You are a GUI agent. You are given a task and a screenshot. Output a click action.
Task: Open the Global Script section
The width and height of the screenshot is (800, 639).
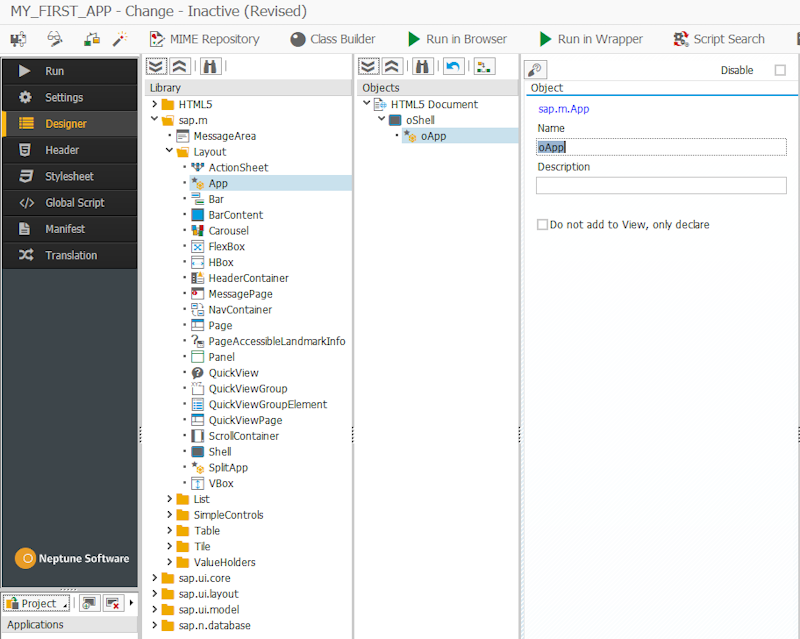pyautogui.click(x=70, y=203)
